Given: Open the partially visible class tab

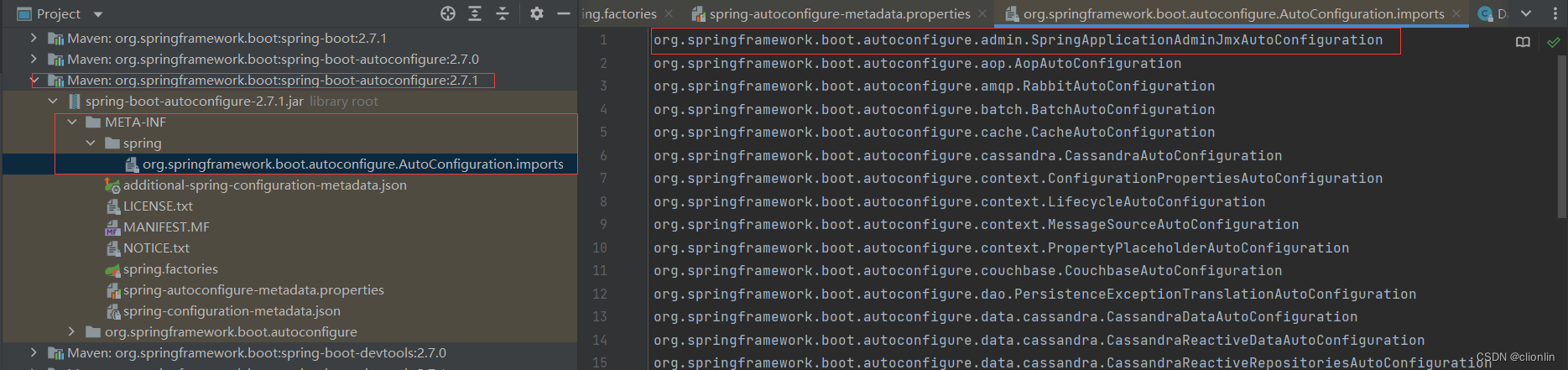Looking at the screenshot, I should tap(1492, 13).
